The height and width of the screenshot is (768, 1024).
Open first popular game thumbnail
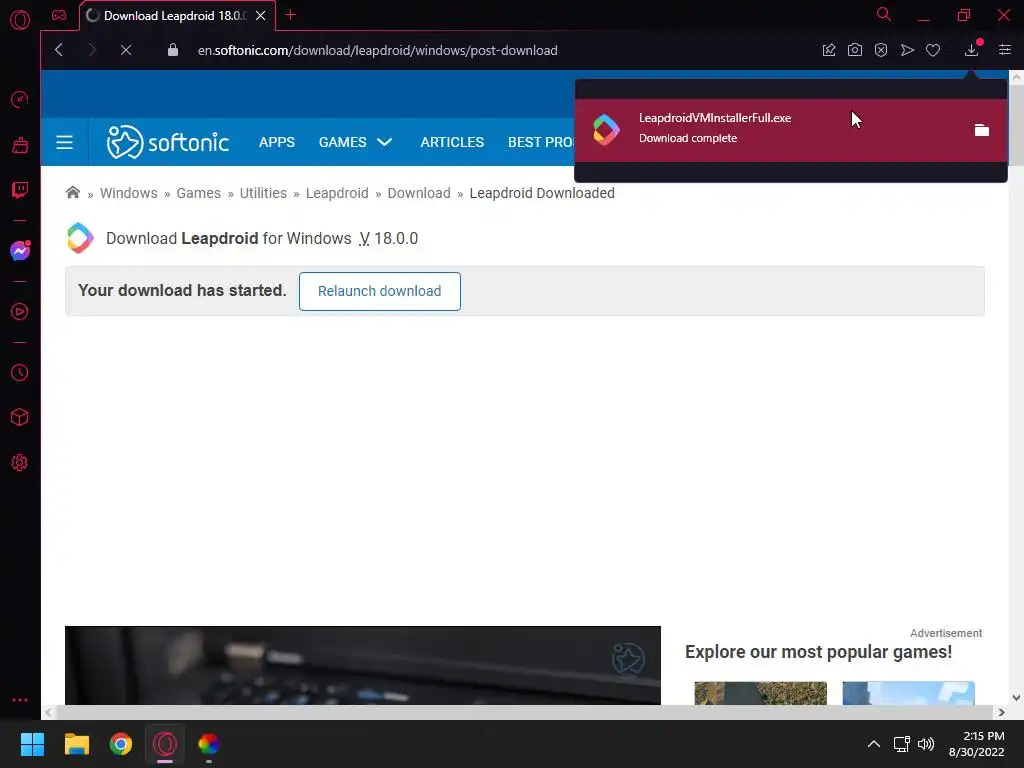[761, 693]
